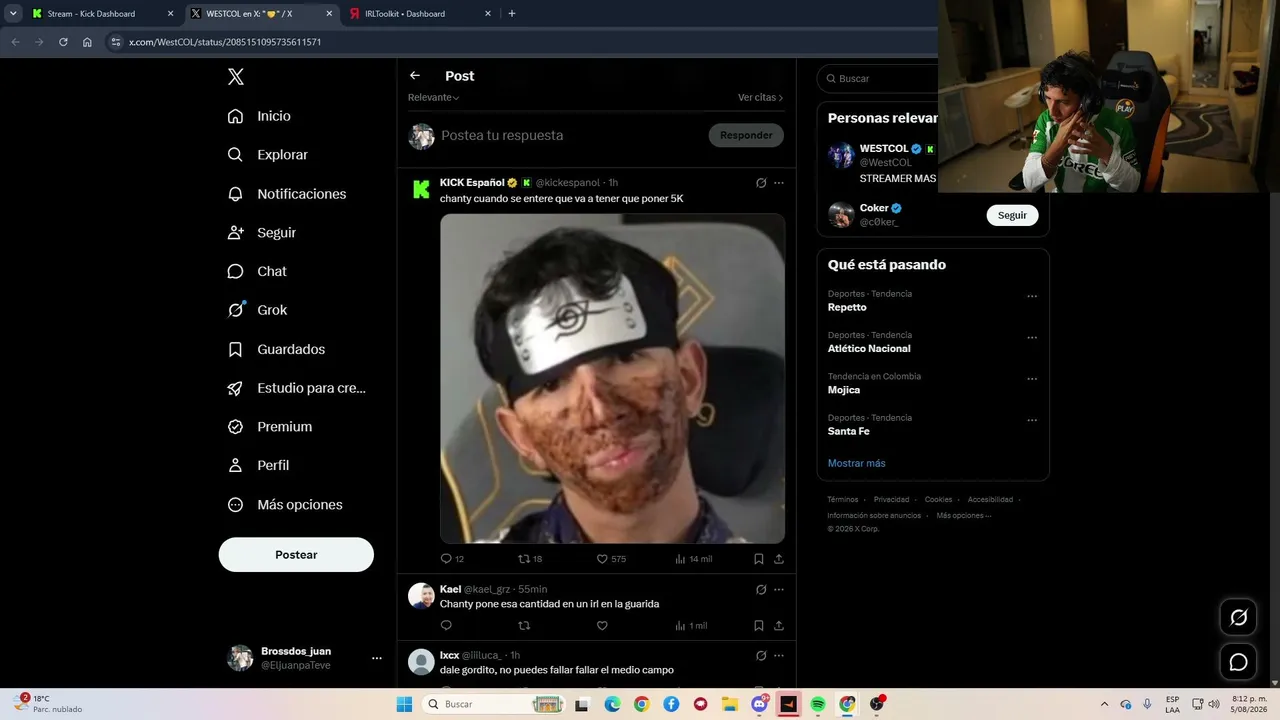Reply to Kael's comment
This screenshot has height=720, width=1280.
446,626
